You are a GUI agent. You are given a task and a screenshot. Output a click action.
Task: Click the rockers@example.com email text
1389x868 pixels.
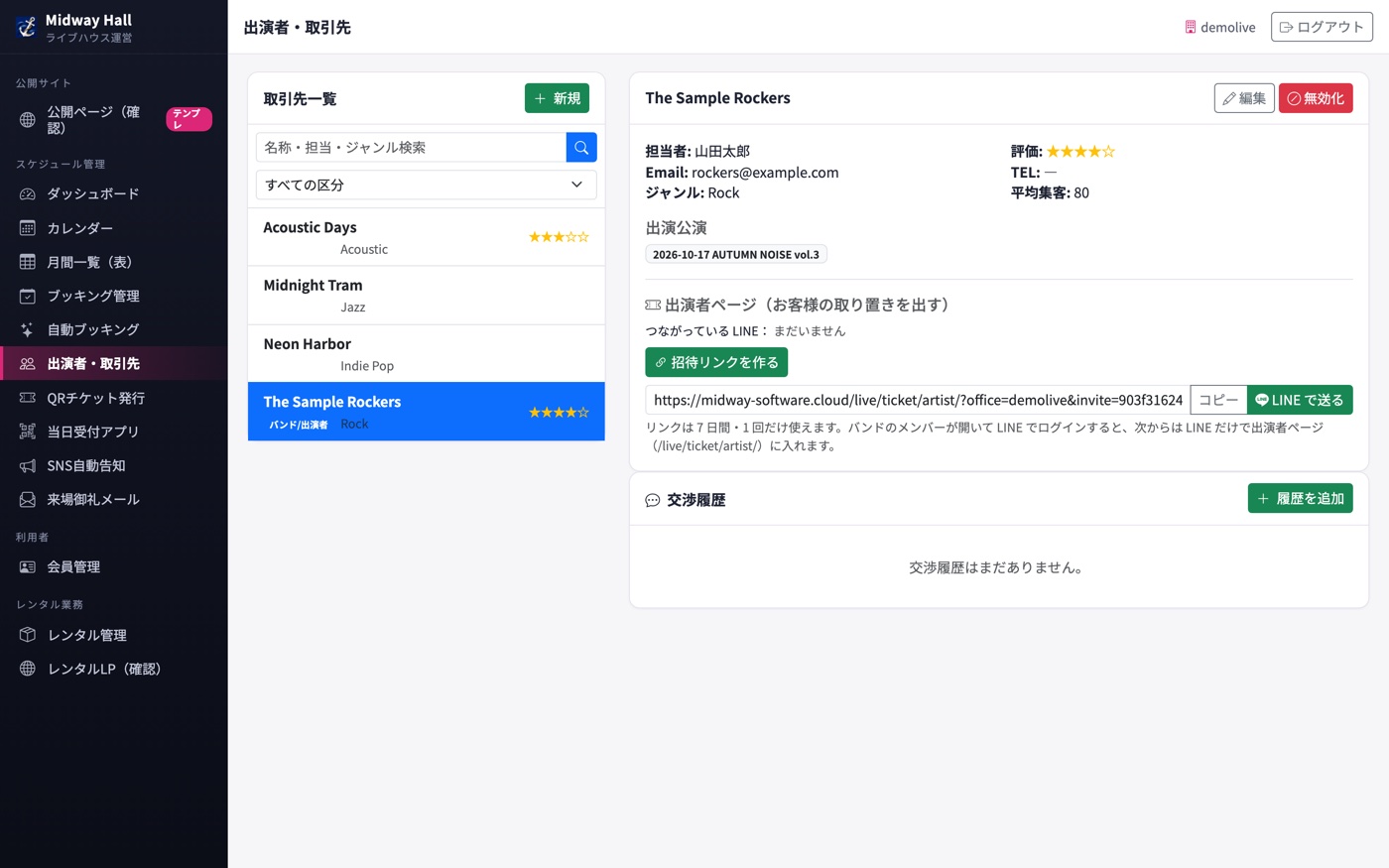[765, 173]
